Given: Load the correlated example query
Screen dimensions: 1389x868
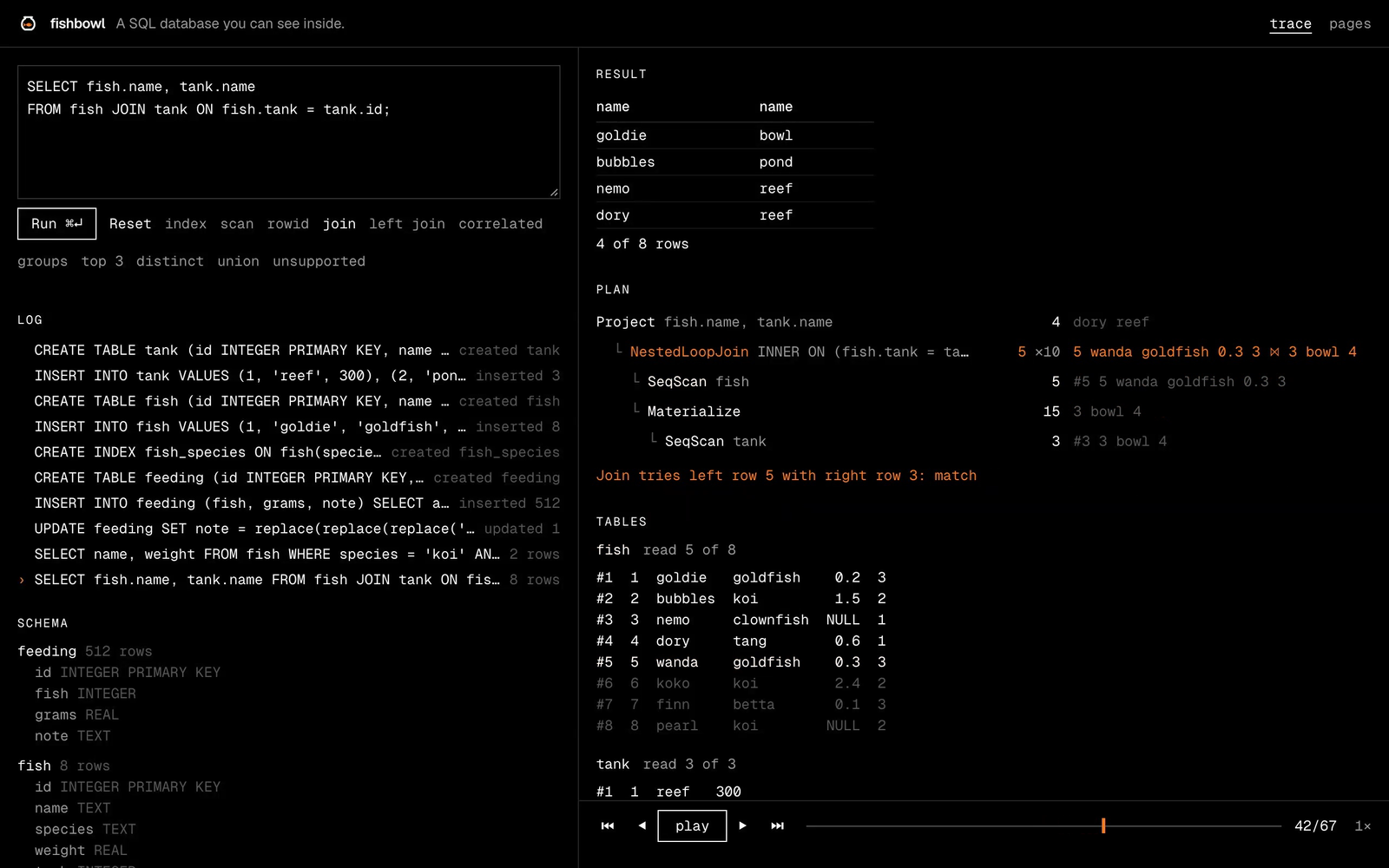Looking at the screenshot, I should (x=501, y=224).
